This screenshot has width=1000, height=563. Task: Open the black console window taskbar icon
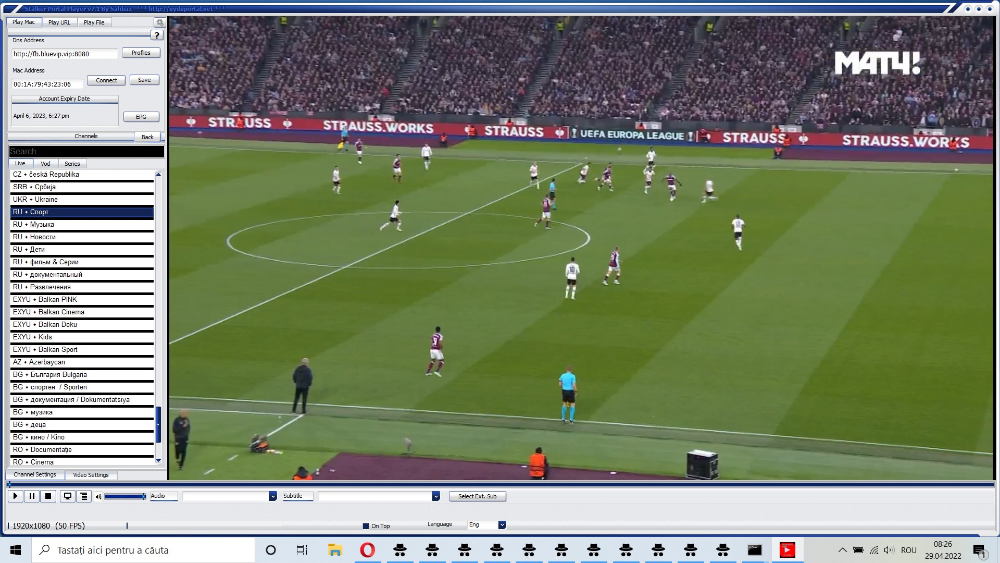click(x=754, y=550)
